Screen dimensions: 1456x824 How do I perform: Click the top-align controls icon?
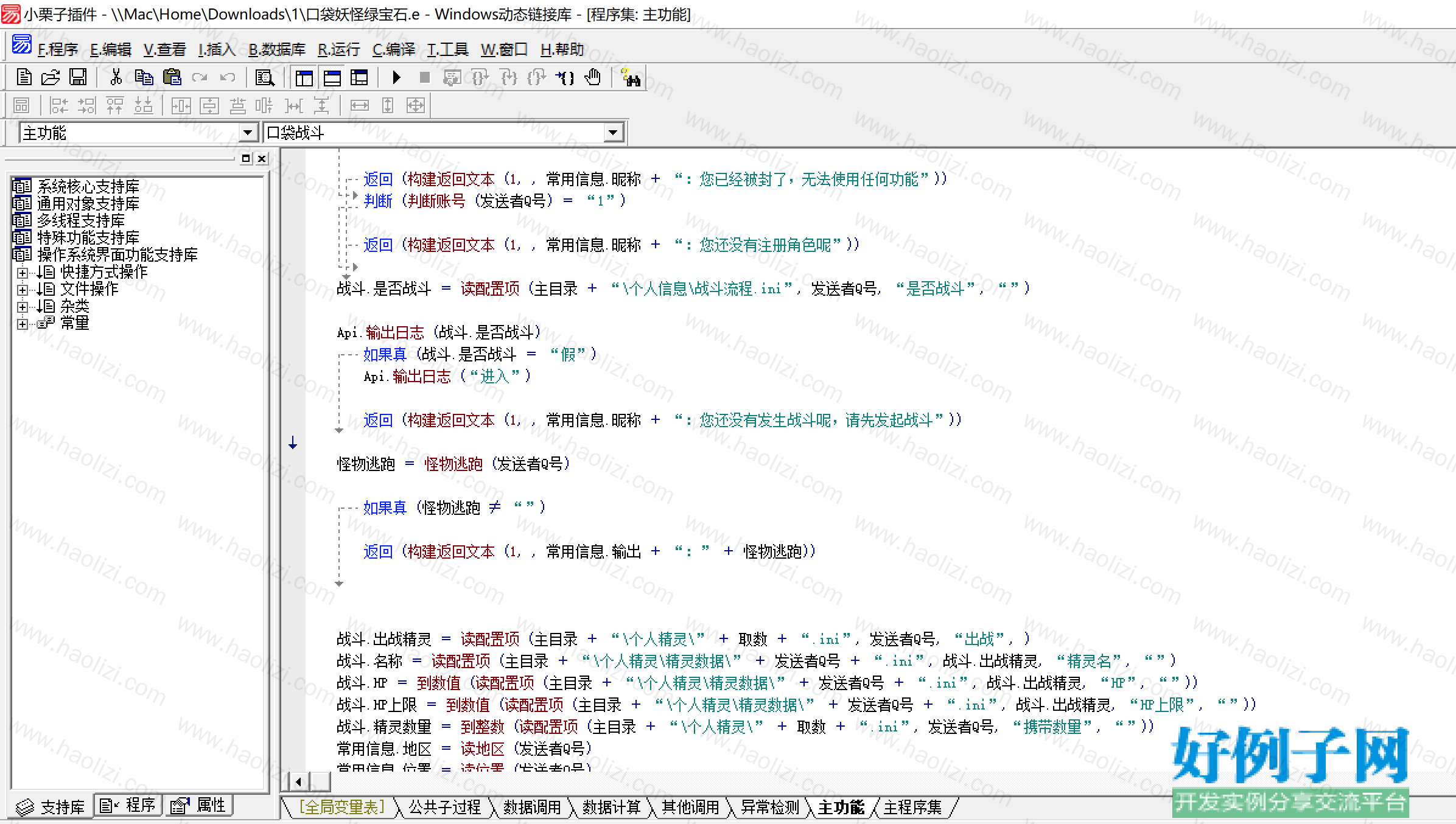click(115, 106)
